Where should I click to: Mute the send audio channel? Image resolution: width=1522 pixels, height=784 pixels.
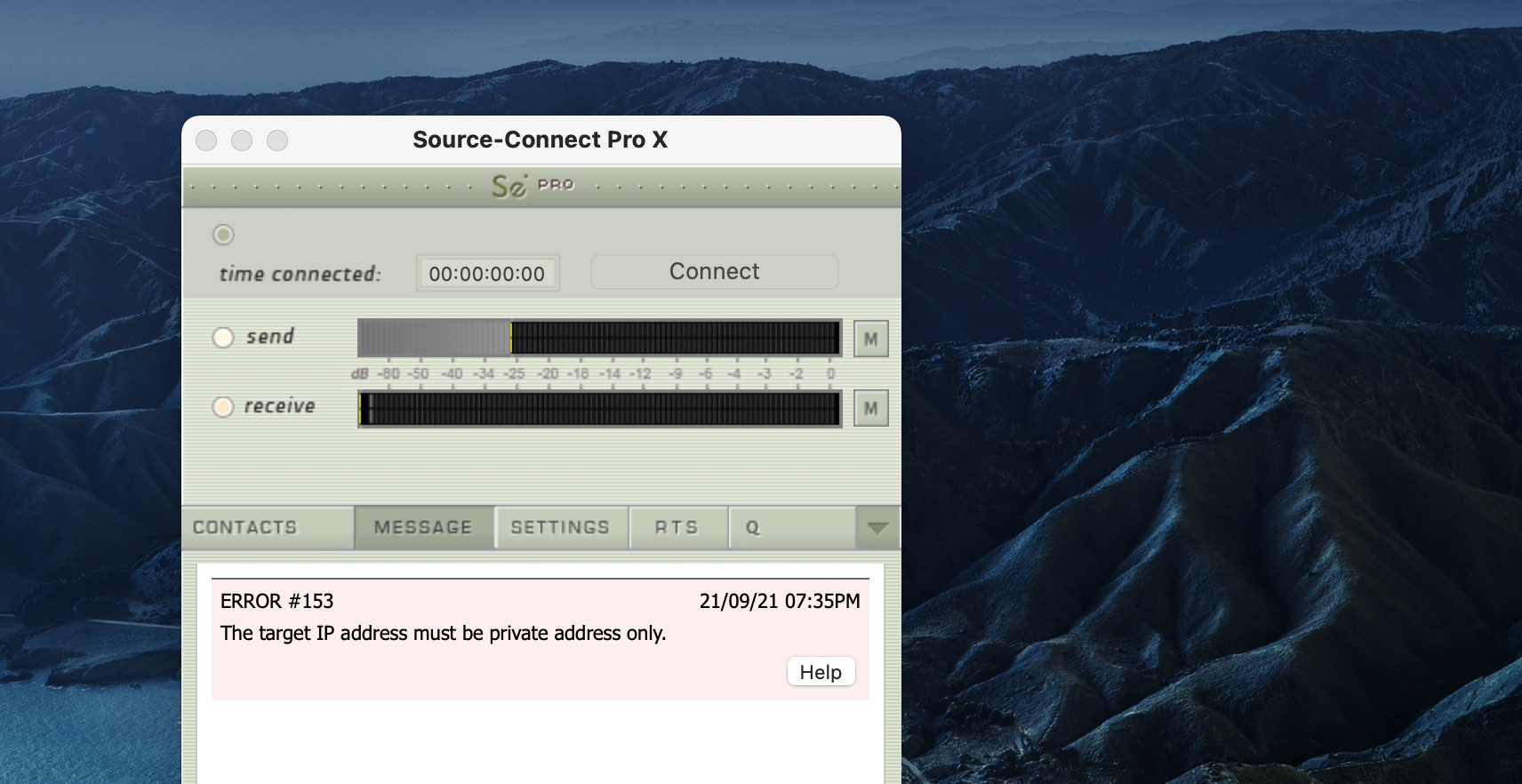click(x=870, y=339)
